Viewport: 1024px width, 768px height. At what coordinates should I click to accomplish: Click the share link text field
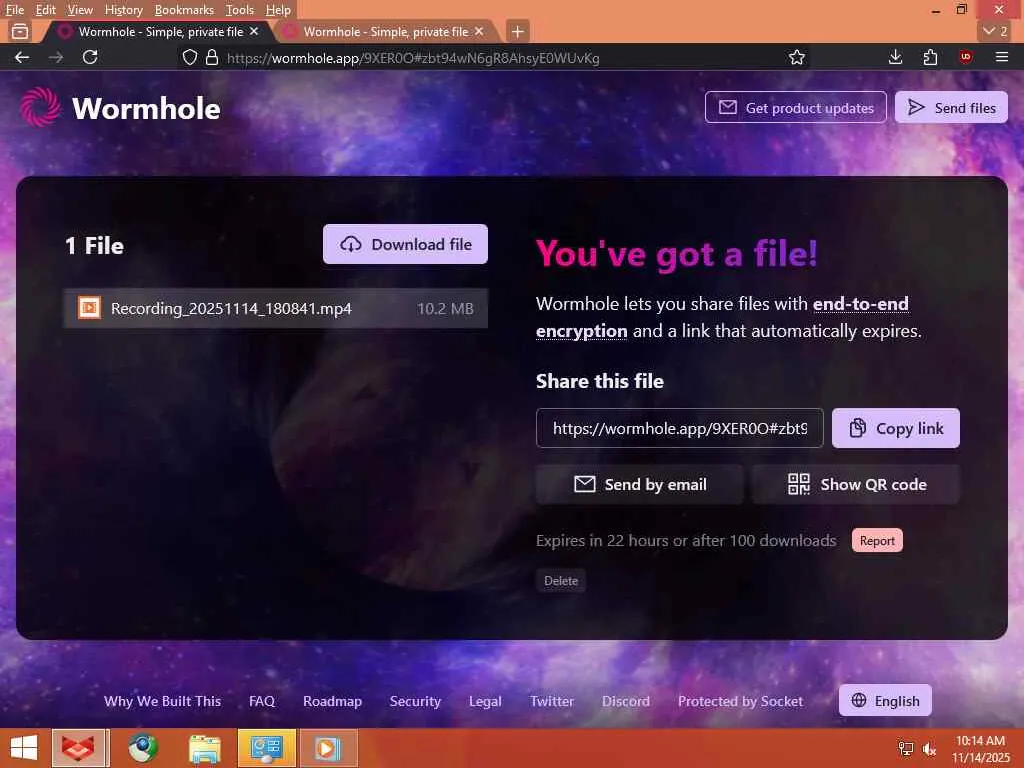pyautogui.click(x=679, y=428)
